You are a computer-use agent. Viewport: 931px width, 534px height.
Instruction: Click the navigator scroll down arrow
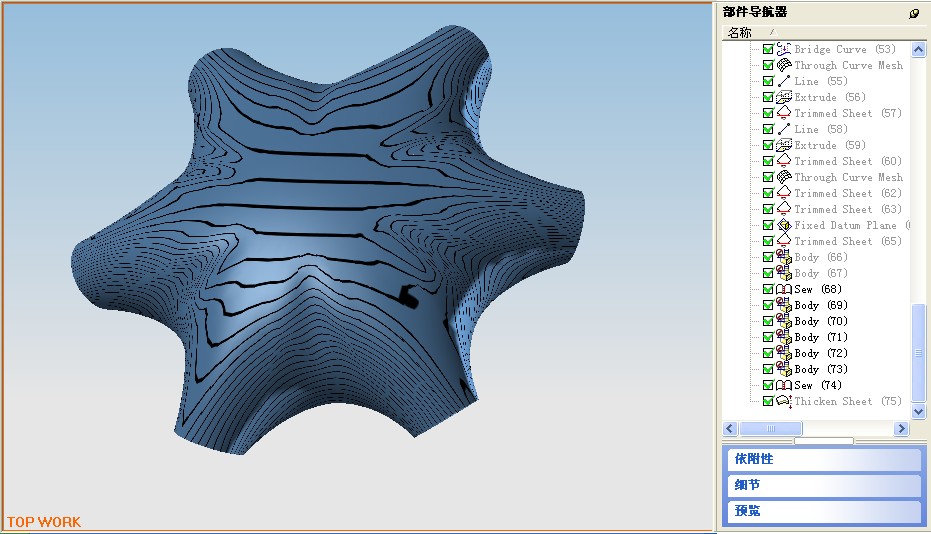coord(919,411)
